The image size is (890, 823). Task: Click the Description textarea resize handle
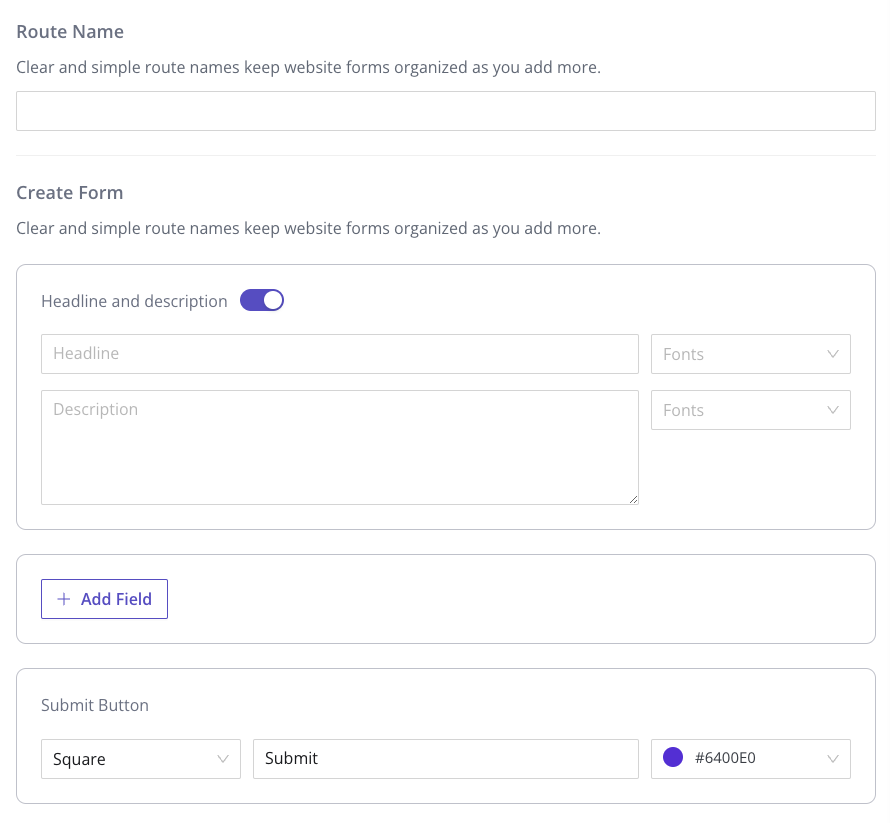(633, 499)
